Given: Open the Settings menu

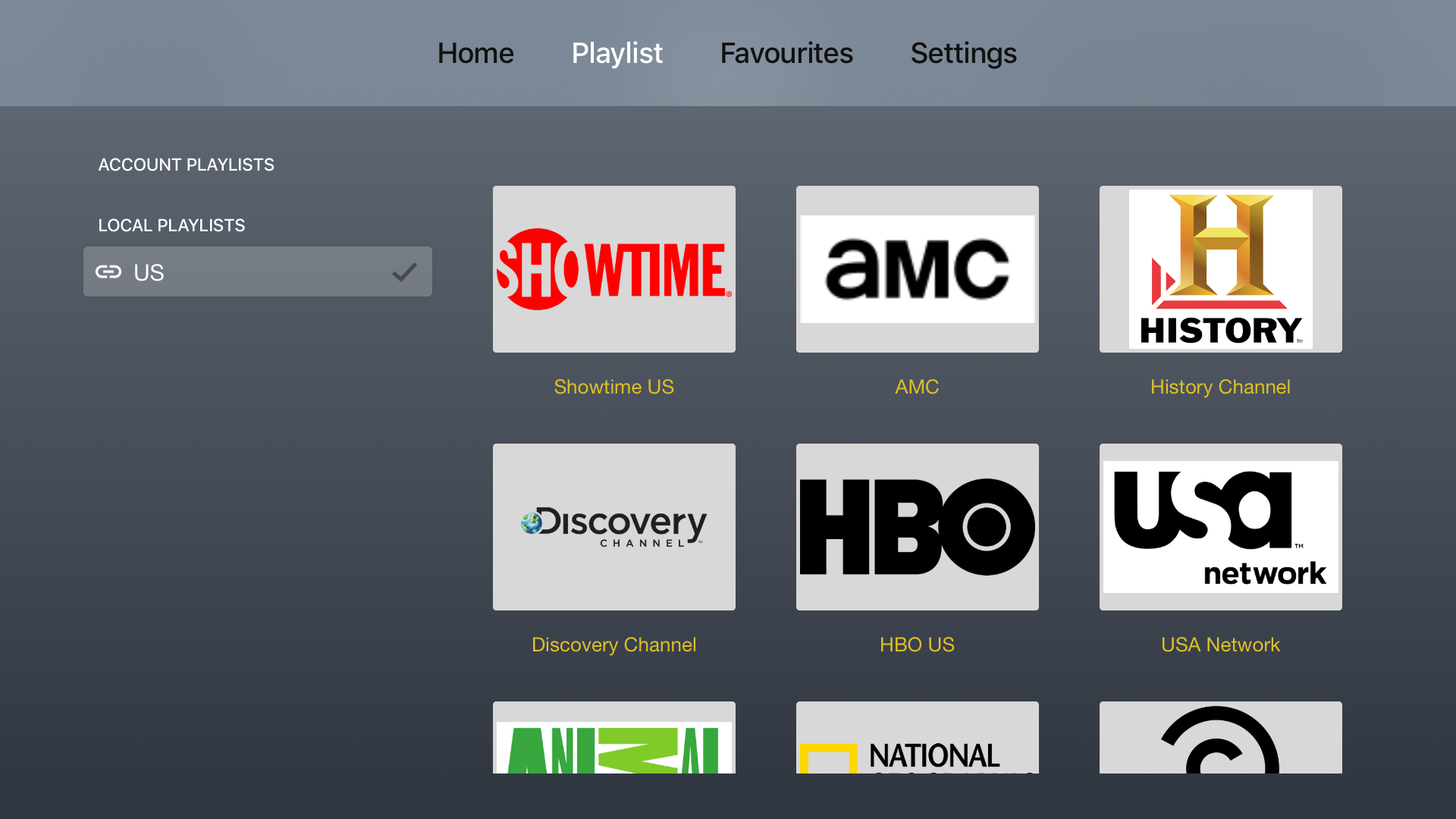Looking at the screenshot, I should [963, 53].
